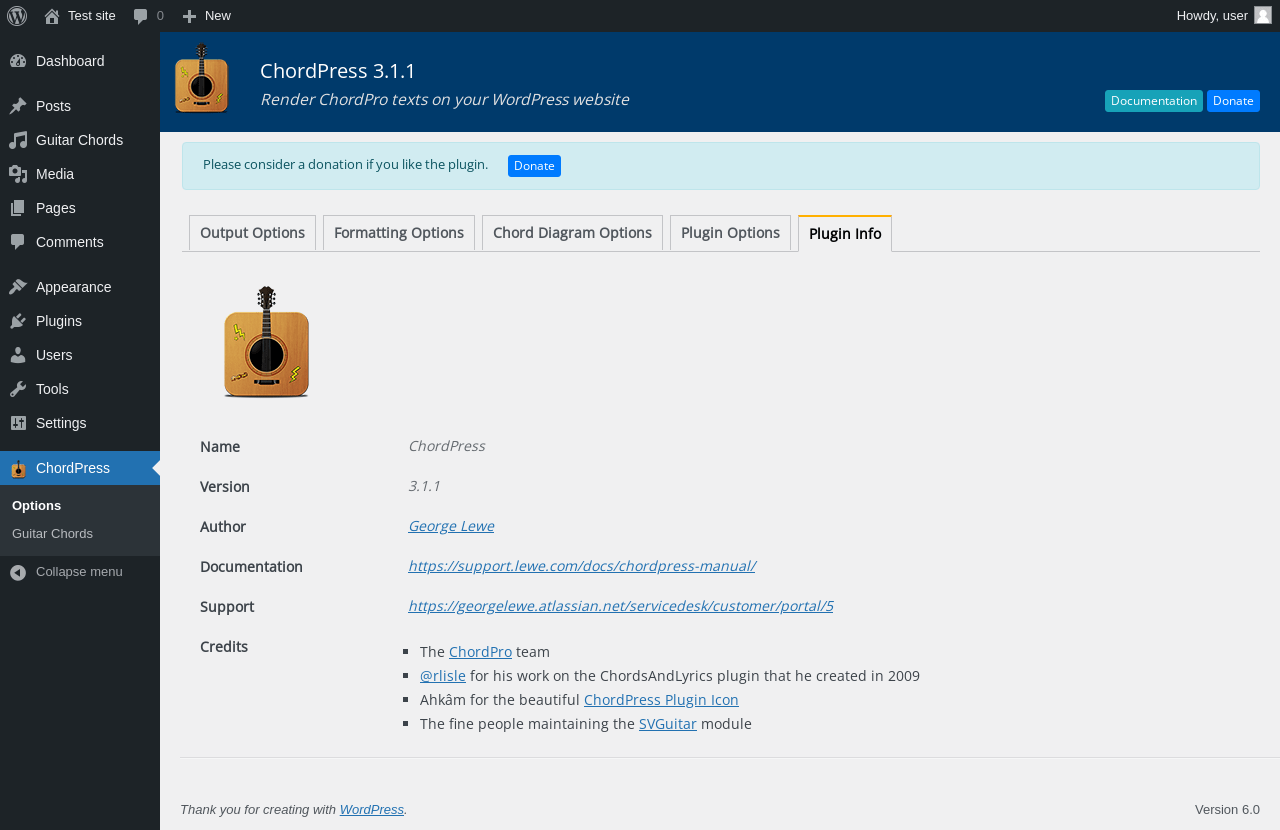This screenshot has height=830, width=1280.
Task: Open the chordpress-manual documentation URL
Action: (582, 566)
